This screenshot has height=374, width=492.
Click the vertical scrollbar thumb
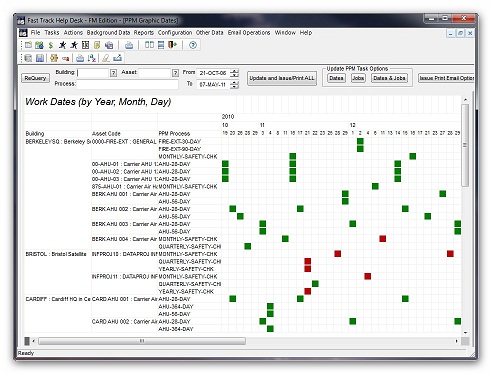(x=465, y=145)
